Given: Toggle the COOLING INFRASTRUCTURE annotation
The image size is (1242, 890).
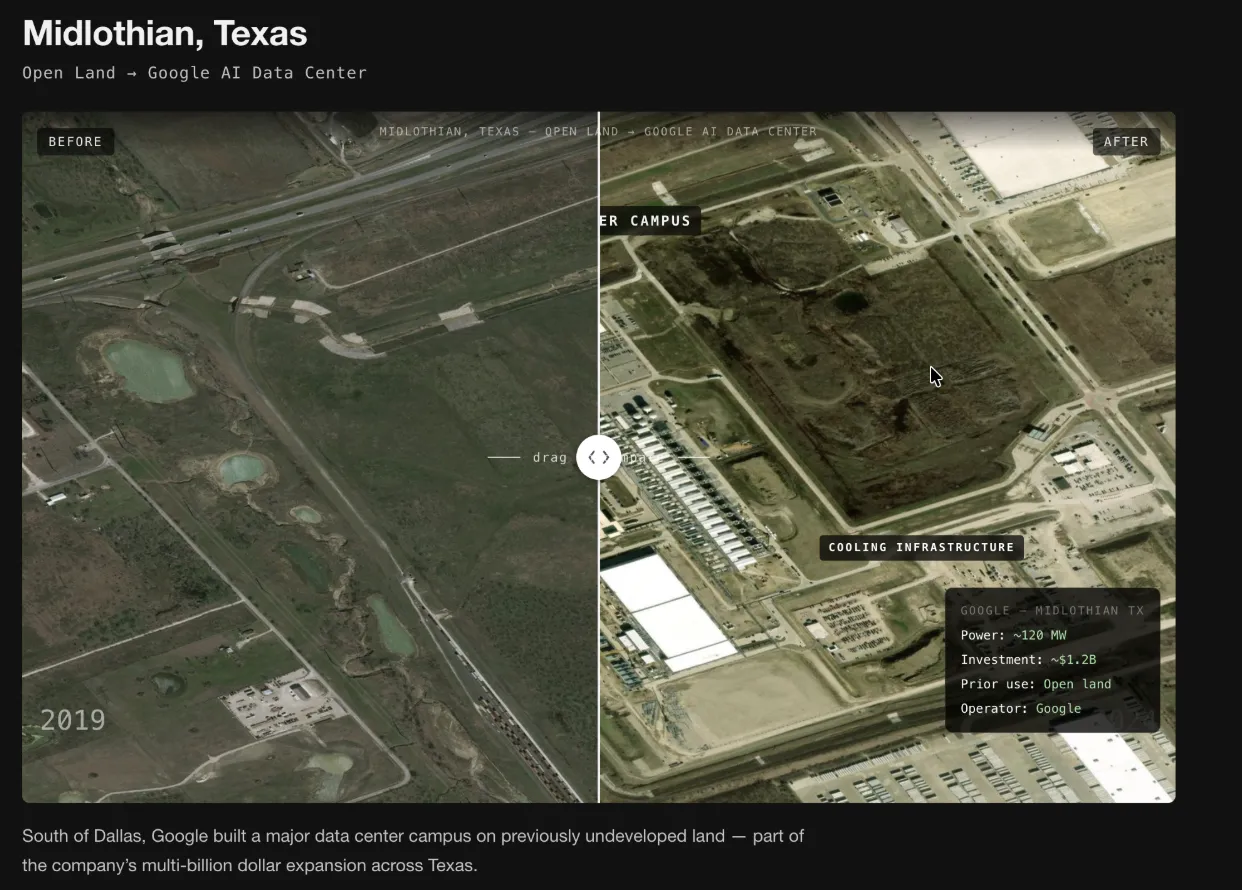Looking at the screenshot, I should point(920,547).
